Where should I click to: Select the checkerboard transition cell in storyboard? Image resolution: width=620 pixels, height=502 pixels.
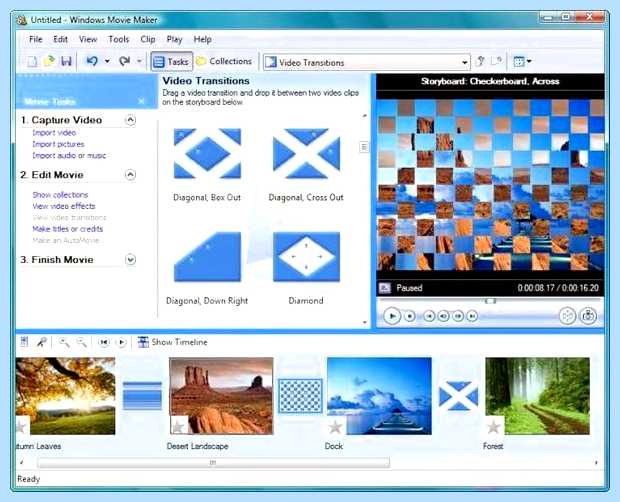click(x=301, y=396)
